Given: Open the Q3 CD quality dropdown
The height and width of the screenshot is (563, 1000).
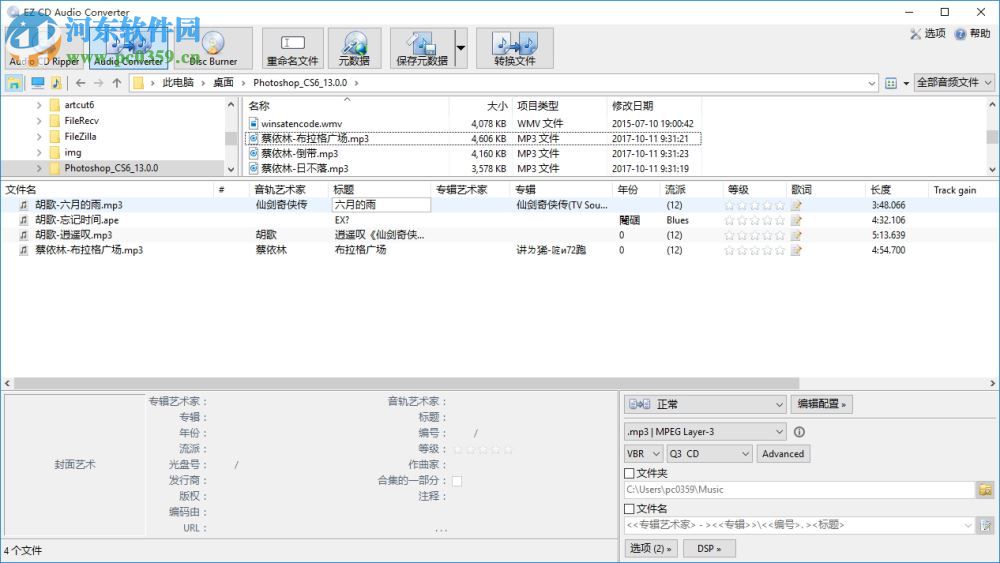Looking at the screenshot, I should click(x=710, y=454).
